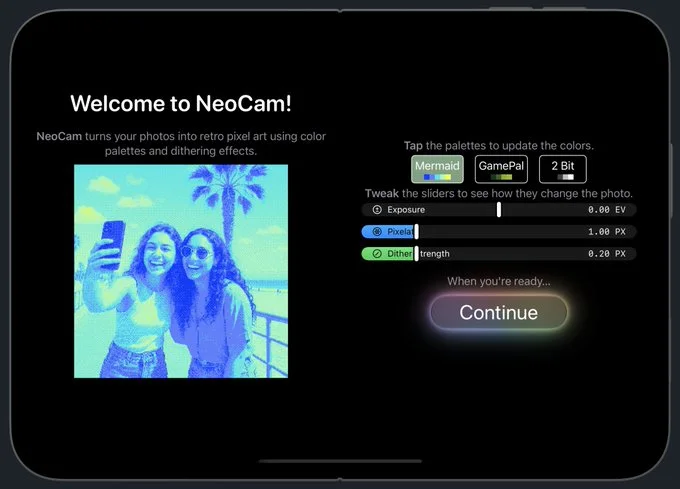Screen dimensions: 680x489
Task: Click the Exposure slider handle
Action: pyautogui.click(x=499, y=210)
